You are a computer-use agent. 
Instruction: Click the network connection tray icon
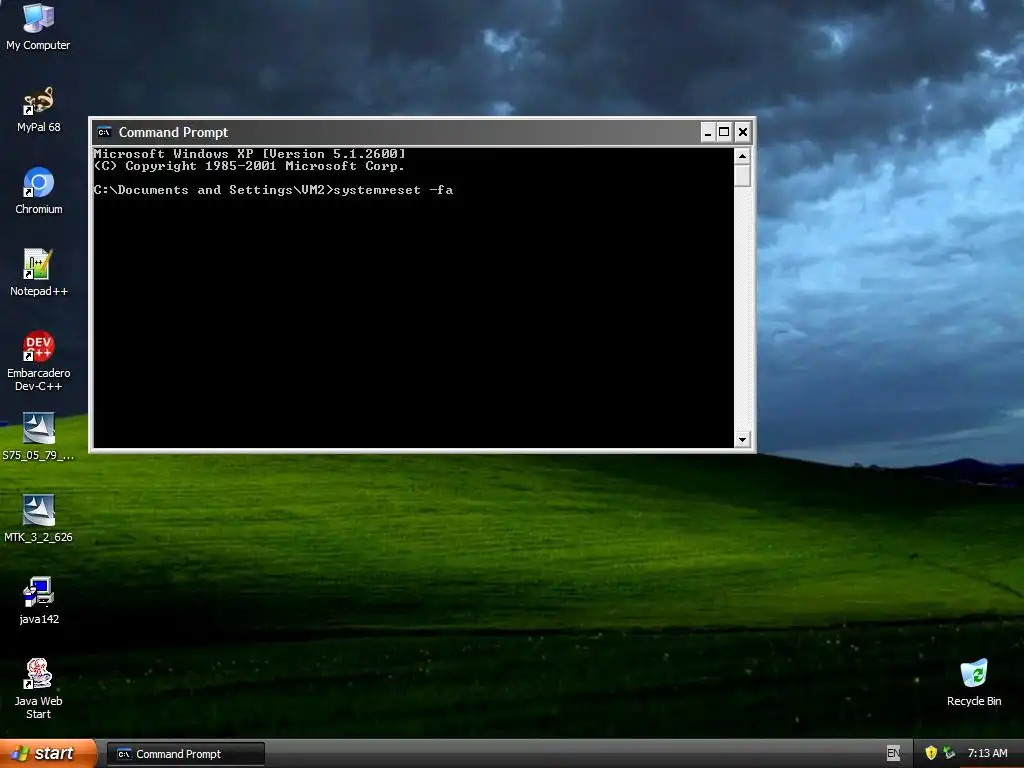coord(949,753)
